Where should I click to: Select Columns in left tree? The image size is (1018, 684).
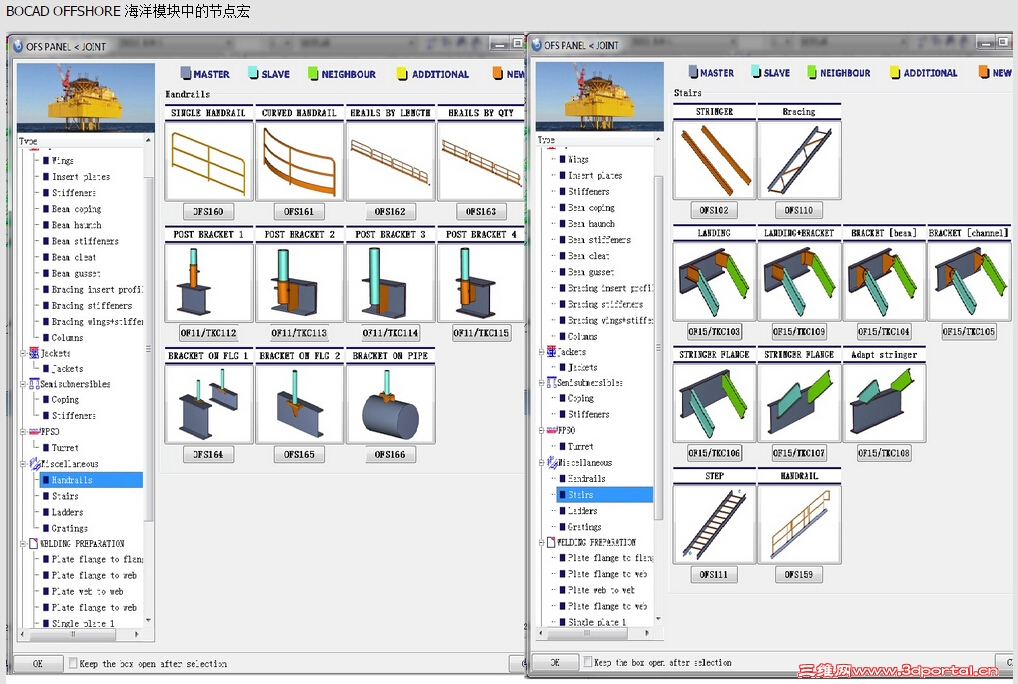coord(67,337)
